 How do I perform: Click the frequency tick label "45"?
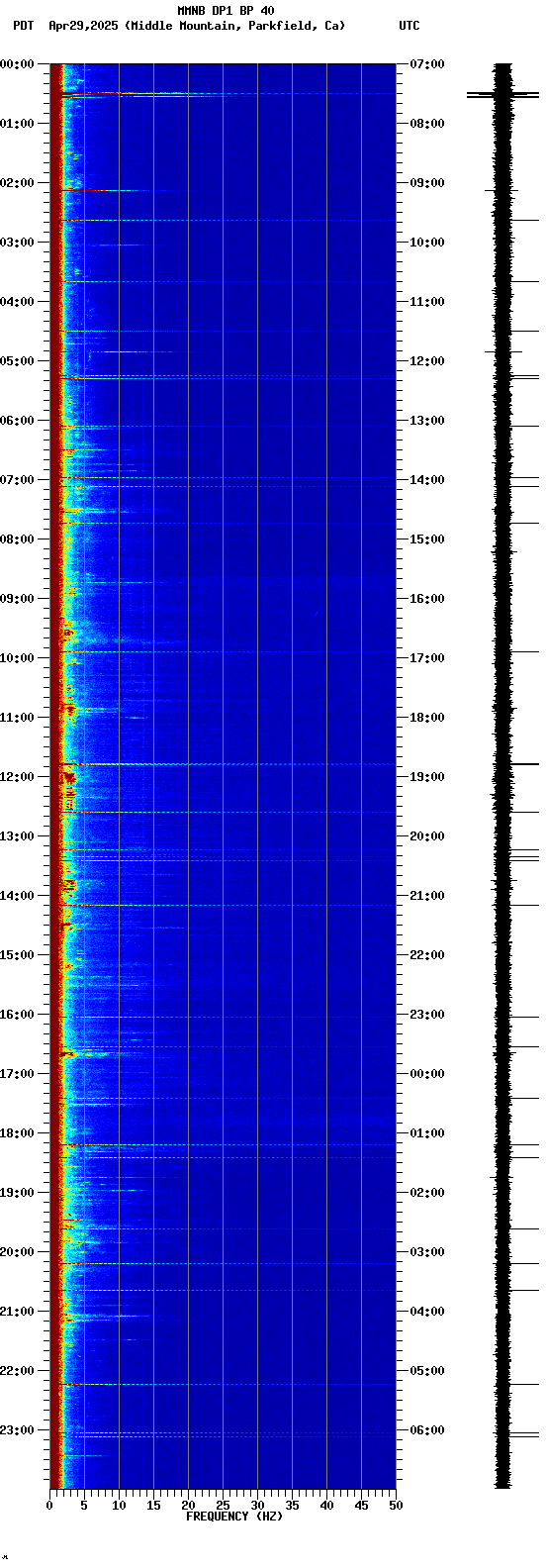361,1506
